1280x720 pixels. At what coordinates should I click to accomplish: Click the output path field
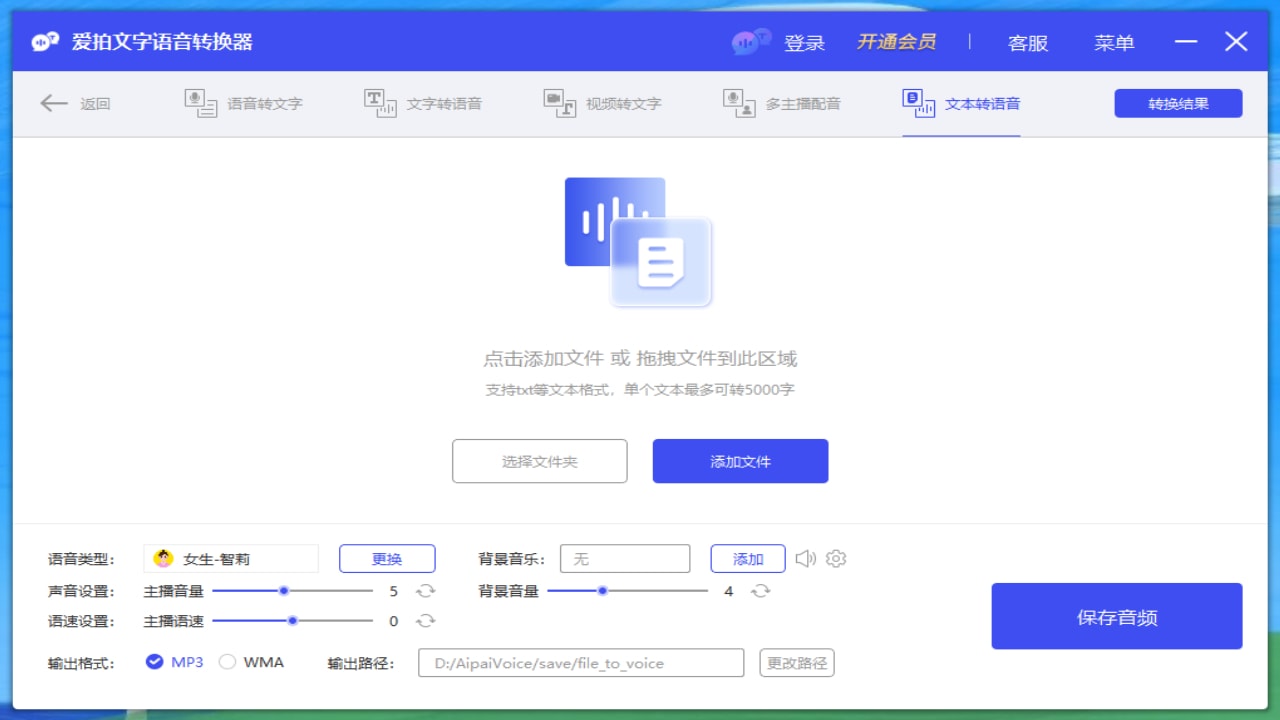(x=580, y=662)
